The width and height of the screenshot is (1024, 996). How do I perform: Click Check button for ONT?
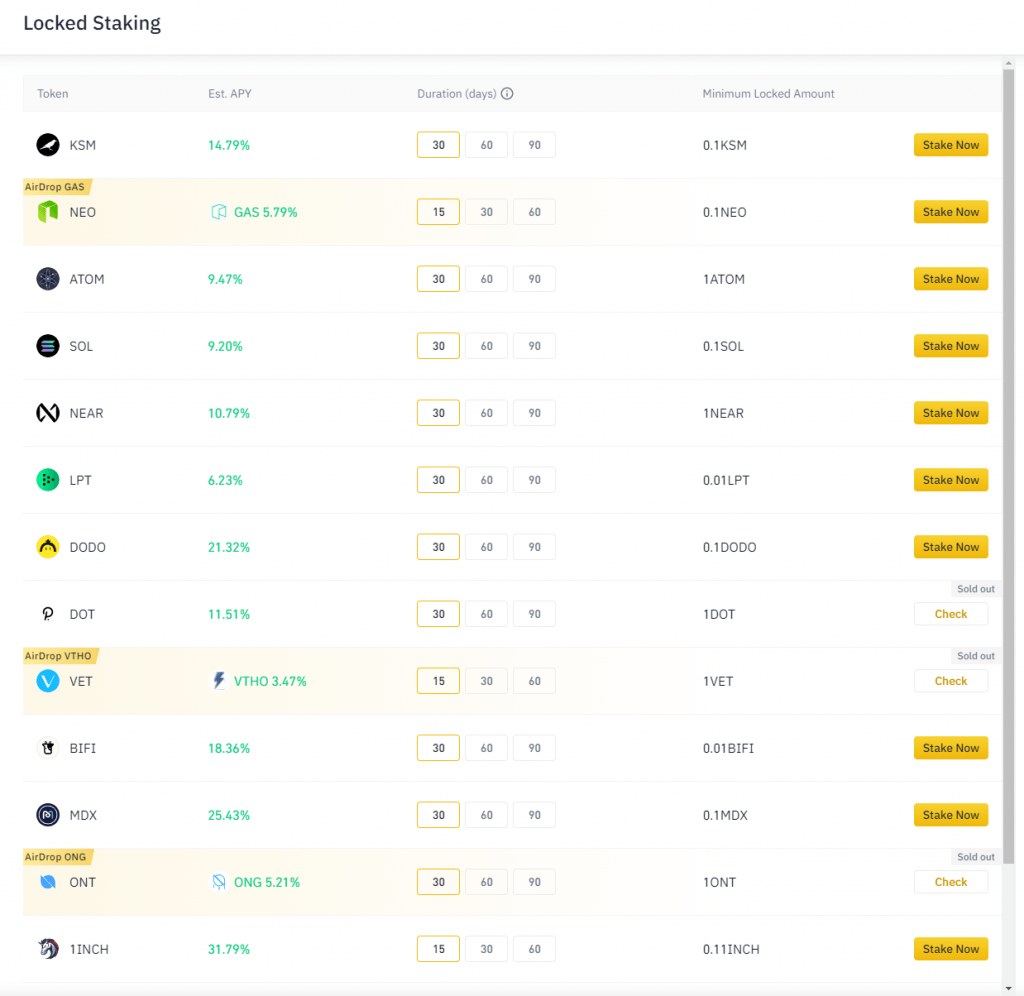pos(950,882)
